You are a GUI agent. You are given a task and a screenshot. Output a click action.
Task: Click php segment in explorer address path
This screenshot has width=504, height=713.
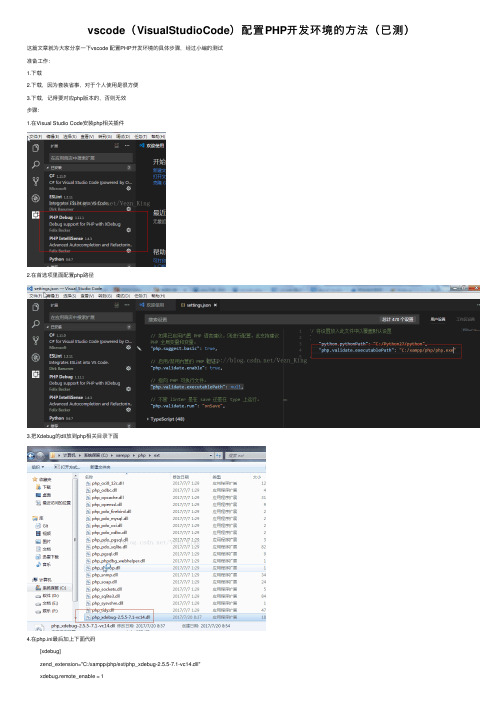pos(141,455)
